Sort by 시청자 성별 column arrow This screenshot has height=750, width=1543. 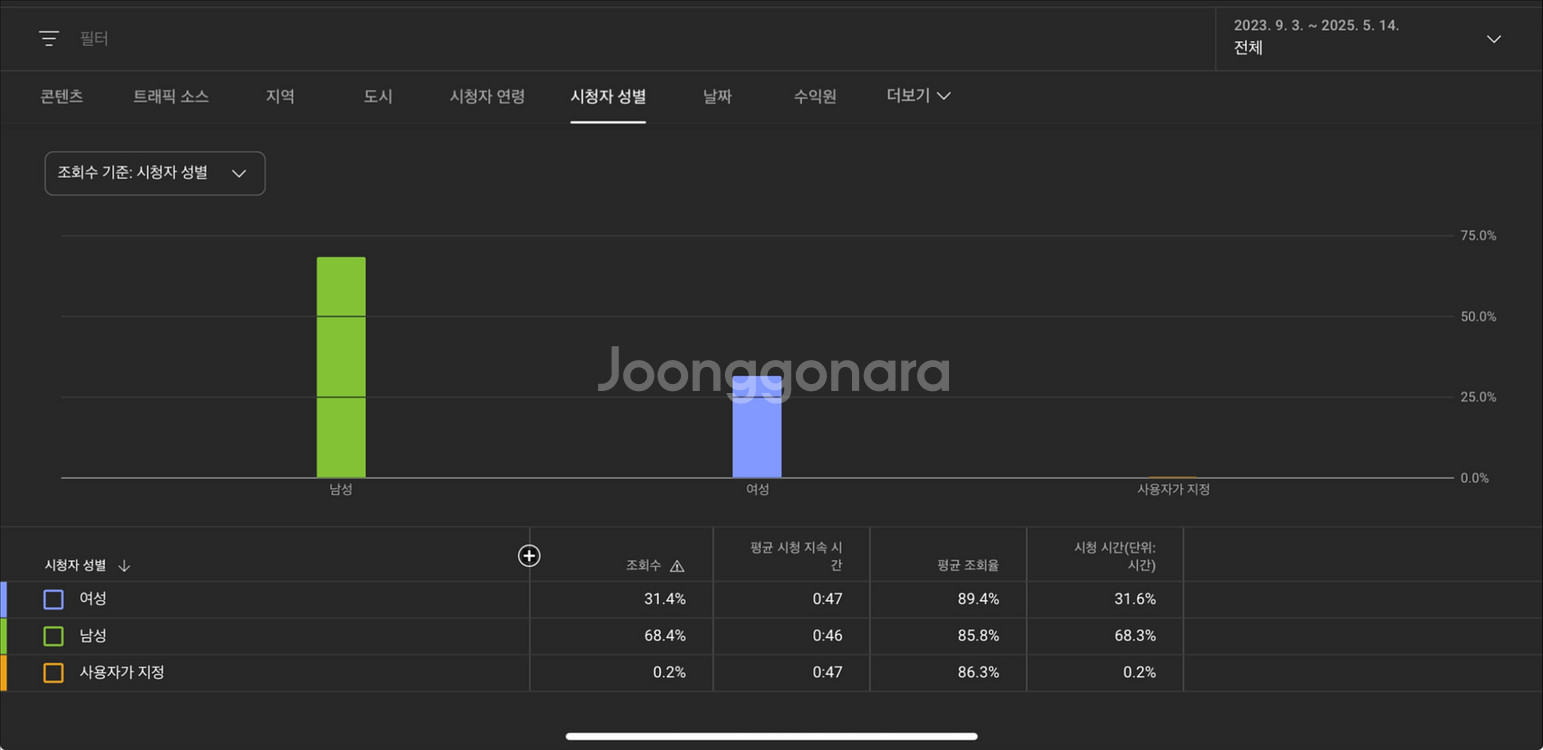pos(124,566)
